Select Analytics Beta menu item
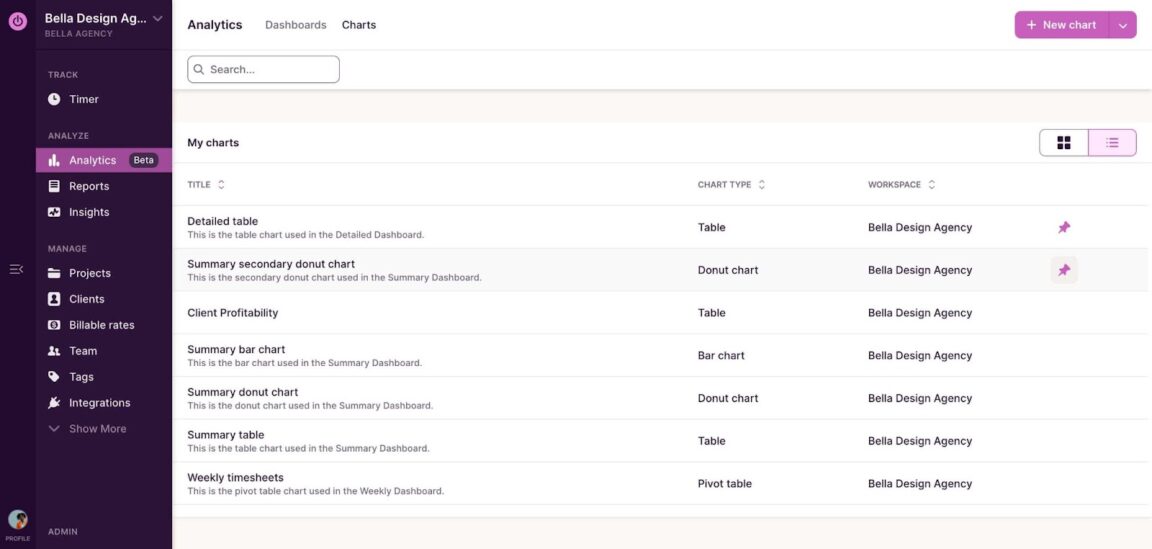The image size is (1152, 549). click(104, 160)
